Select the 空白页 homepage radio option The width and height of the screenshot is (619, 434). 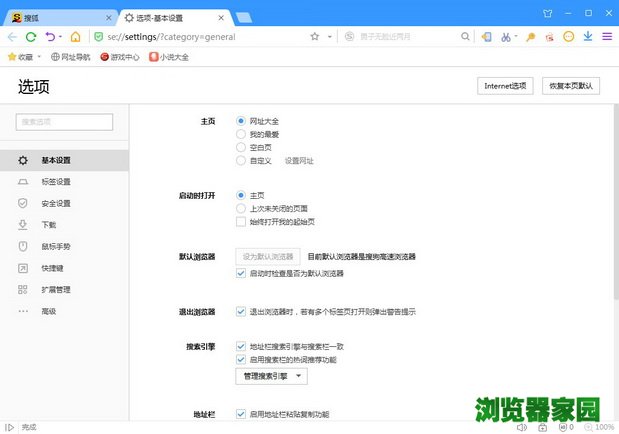point(241,147)
